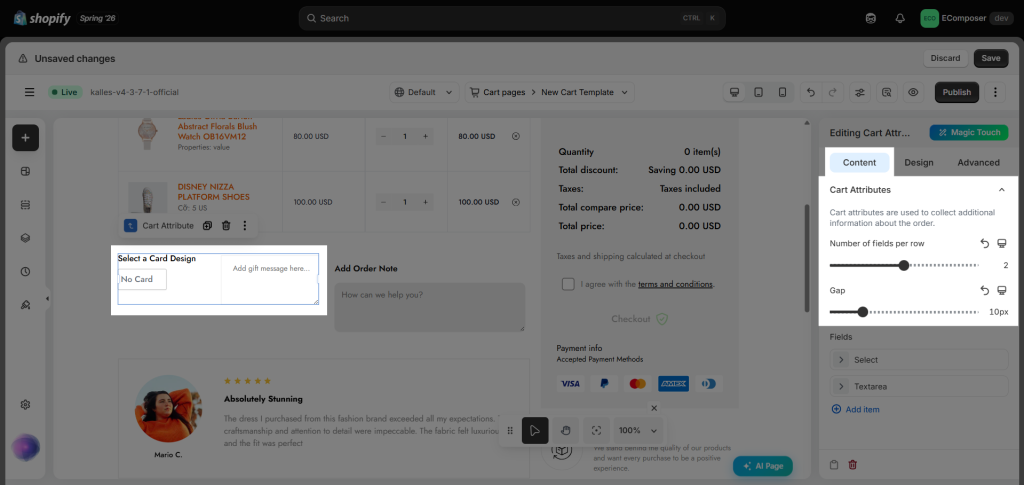Click the Add gift message textarea
The width and height of the screenshot is (1024, 485).
click(270, 279)
